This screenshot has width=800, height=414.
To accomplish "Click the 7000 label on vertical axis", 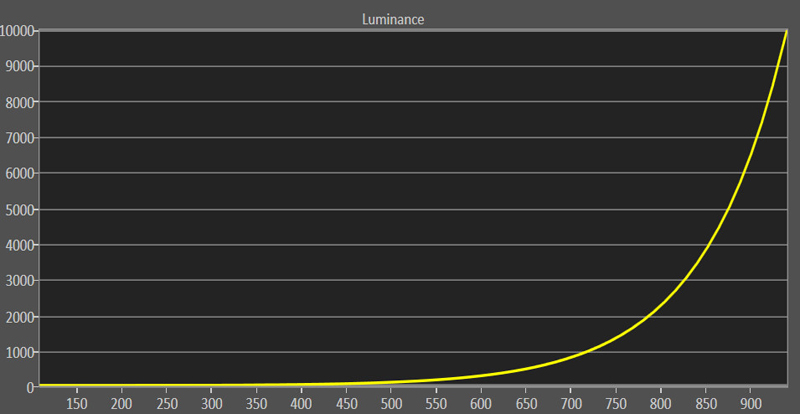I will pyautogui.click(x=21, y=138).
